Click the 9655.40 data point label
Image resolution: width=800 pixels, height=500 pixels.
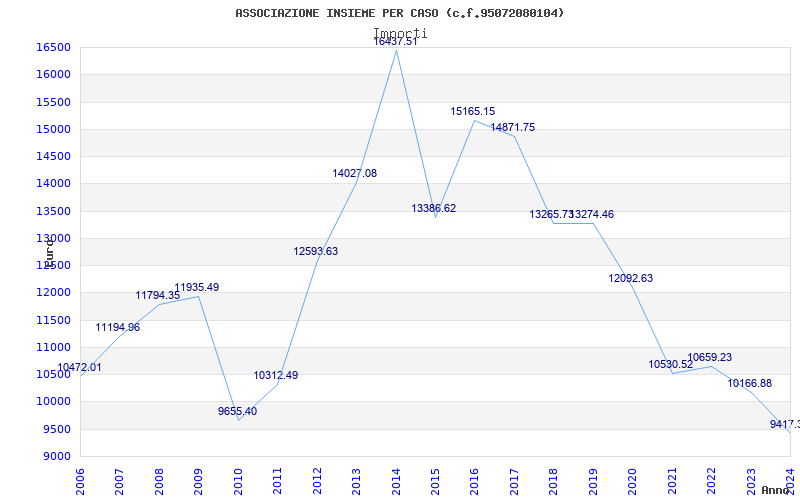[237, 411]
